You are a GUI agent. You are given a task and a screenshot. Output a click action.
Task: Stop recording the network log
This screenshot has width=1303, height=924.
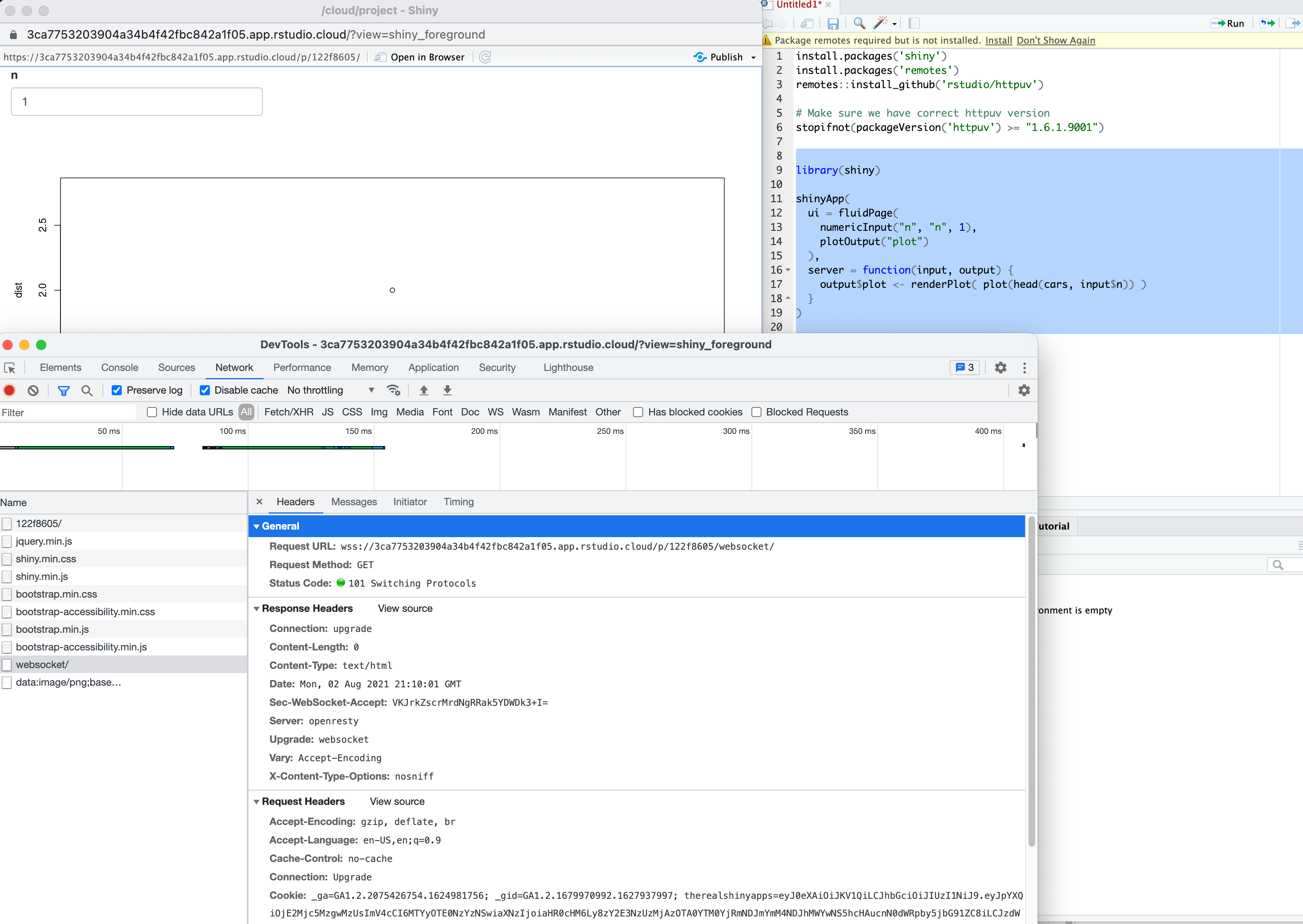click(x=9, y=390)
